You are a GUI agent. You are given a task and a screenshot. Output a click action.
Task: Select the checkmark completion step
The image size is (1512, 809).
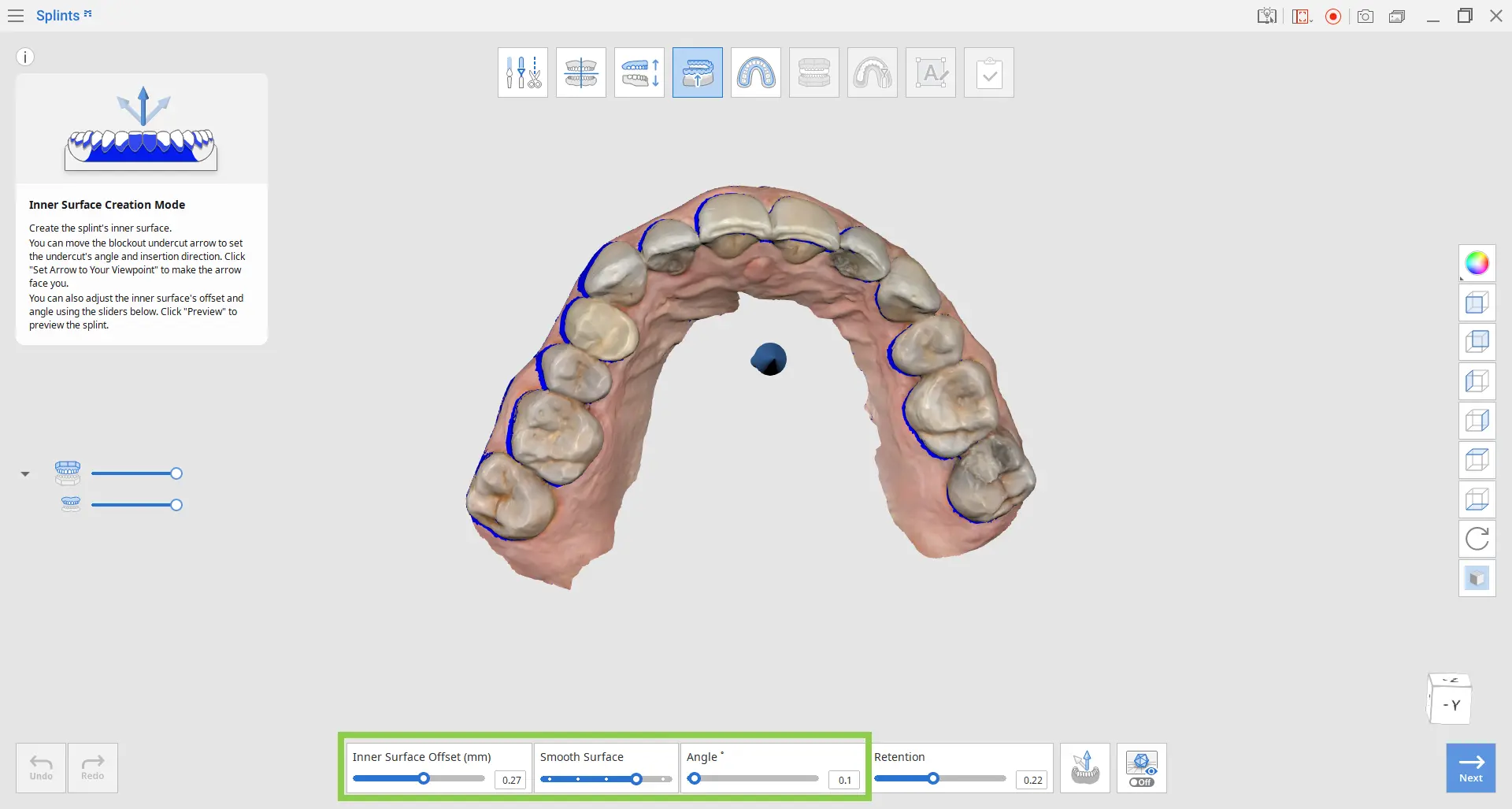989,72
